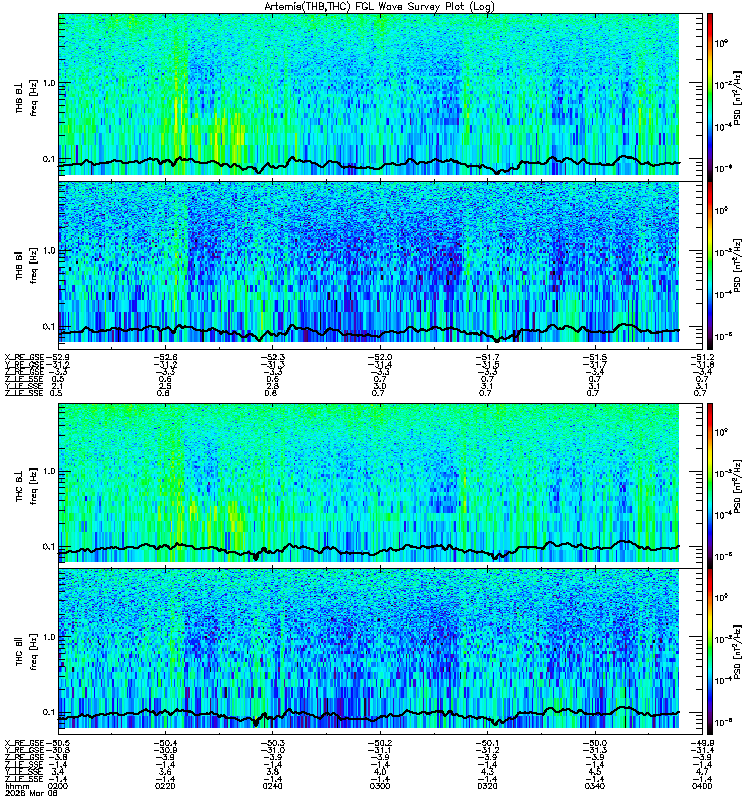Pick the color bar beside THB B∥ spectrogram
This screenshot has width=750, height=800.
[x=710, y=265]
